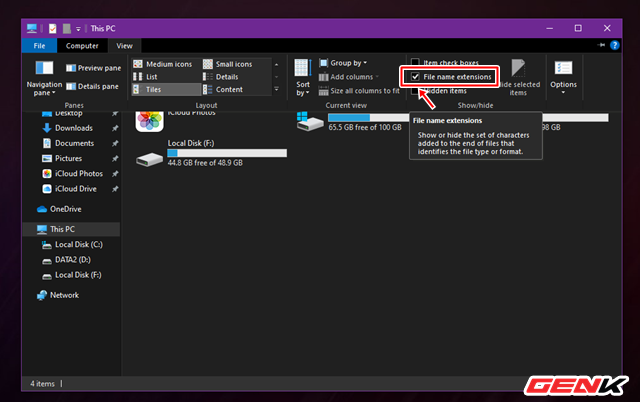The image size is (640, 402).
Task: Maximize the This PC window
Action: point(578,28)
